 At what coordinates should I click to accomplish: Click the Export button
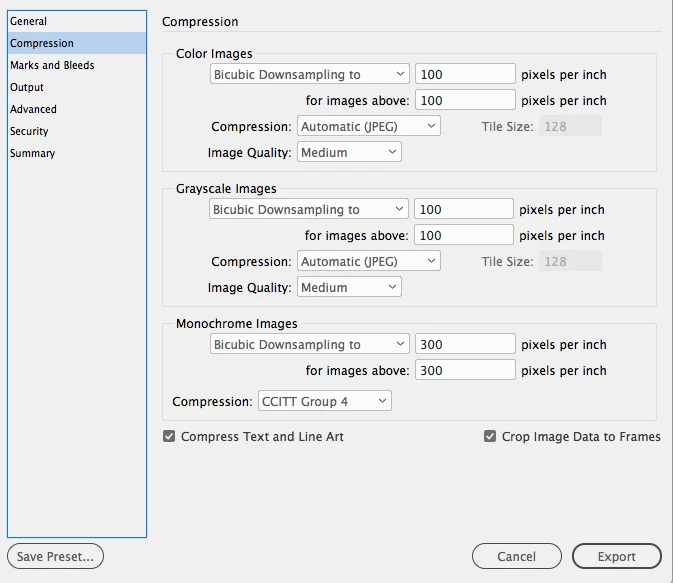[x=616, y=556]
